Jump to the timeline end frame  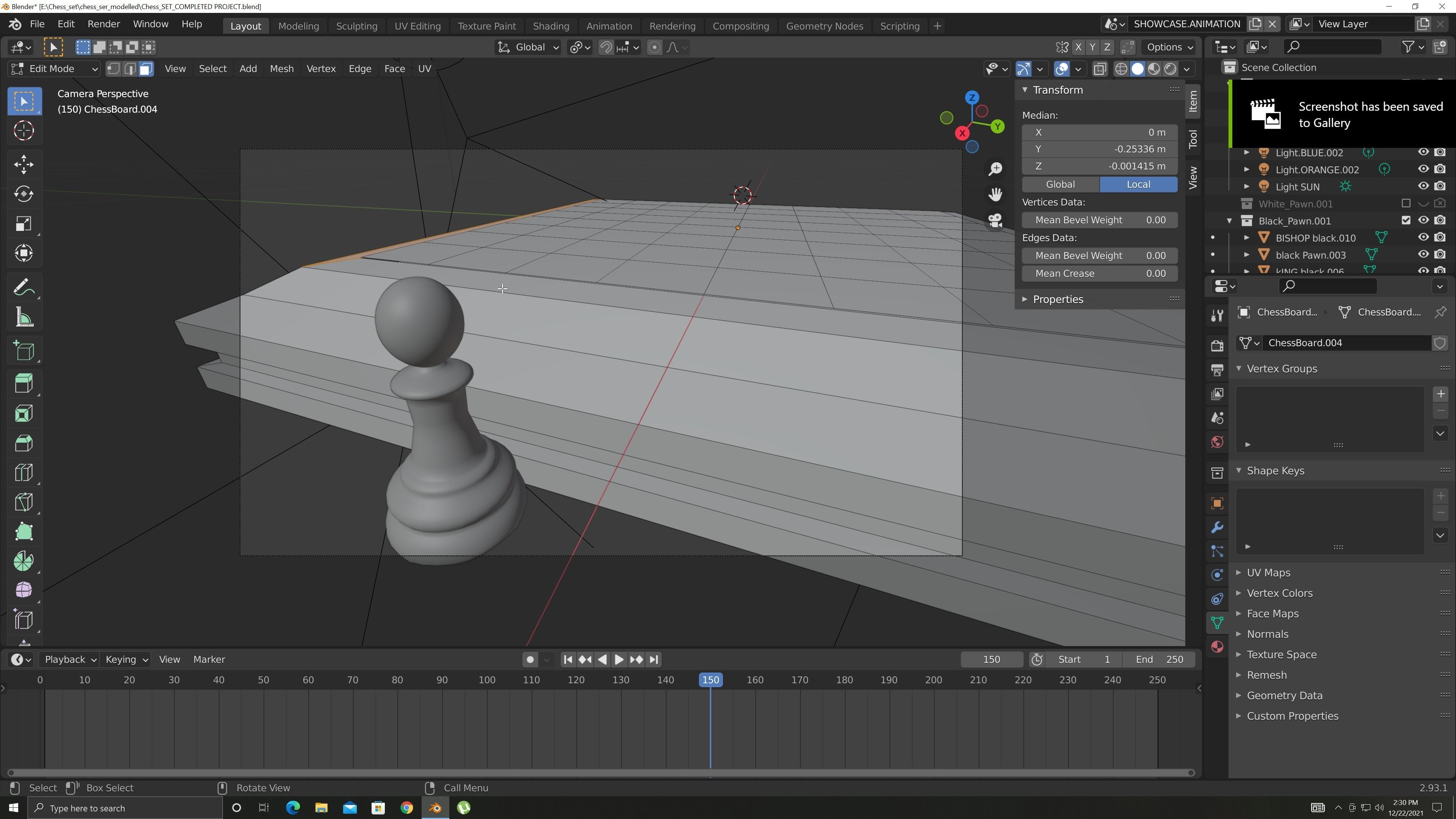pyautogui.click(x=654, y=660)
